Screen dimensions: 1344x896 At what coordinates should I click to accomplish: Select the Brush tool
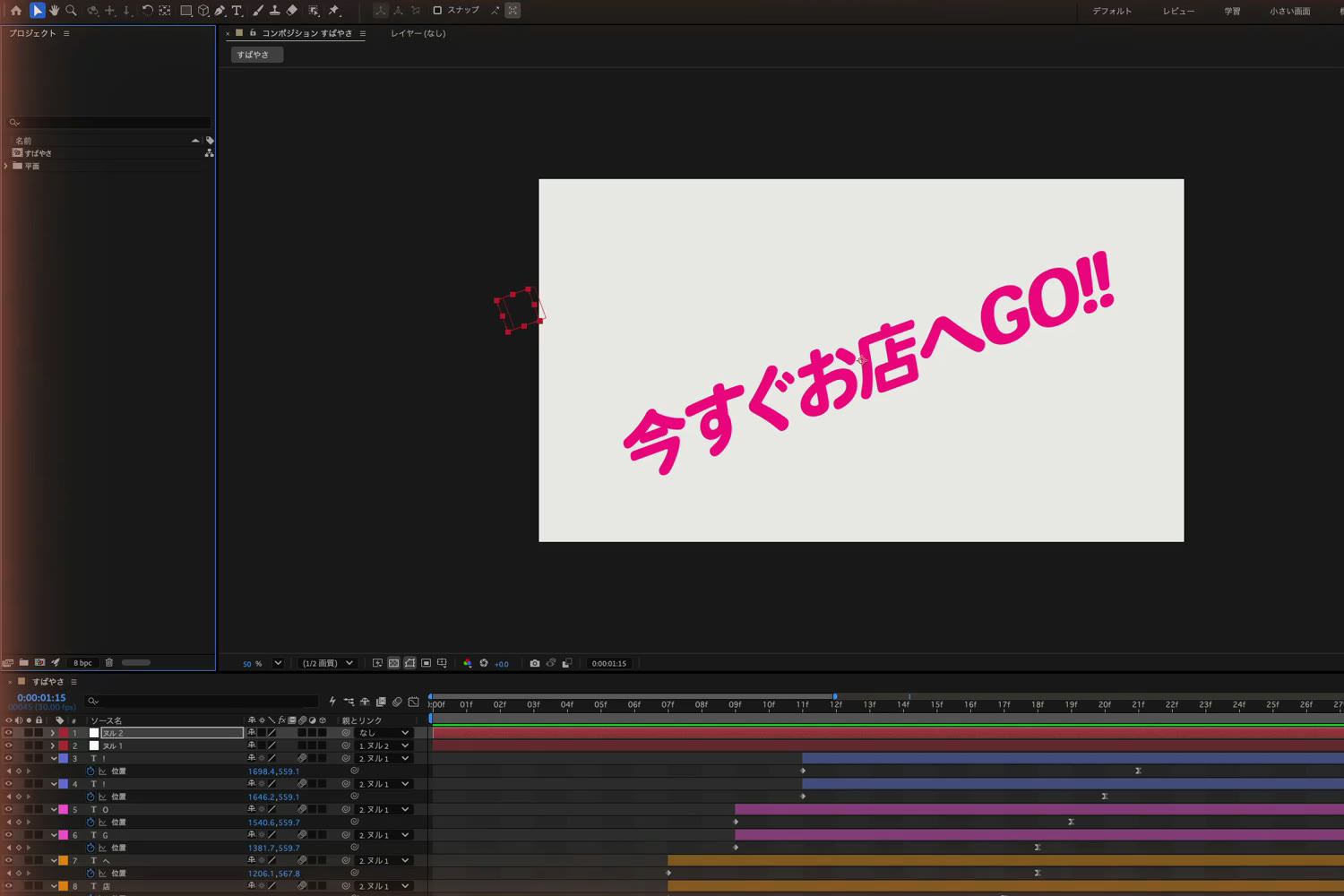[258, 11]
